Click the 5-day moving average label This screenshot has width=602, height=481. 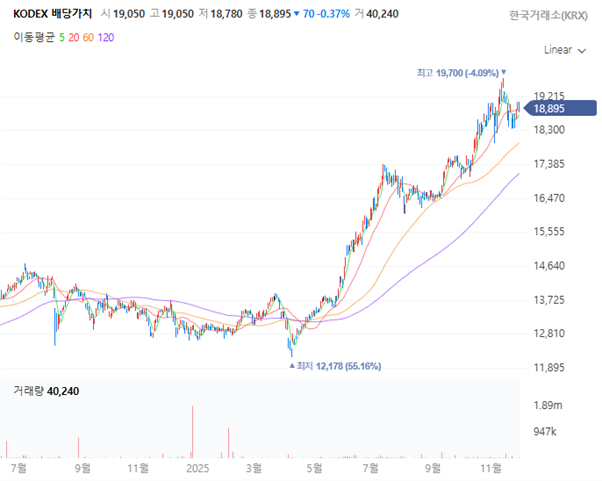point(62,37)
